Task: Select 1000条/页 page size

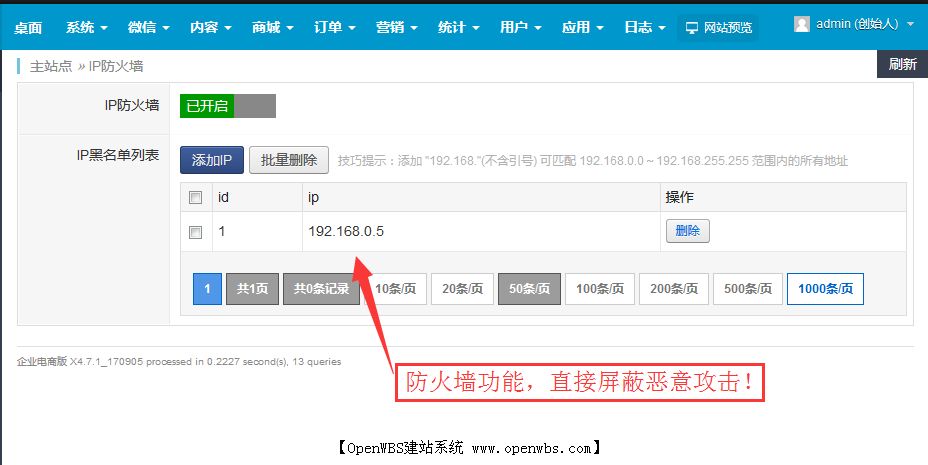Action: pyautogui.click(x=825, y=288)
